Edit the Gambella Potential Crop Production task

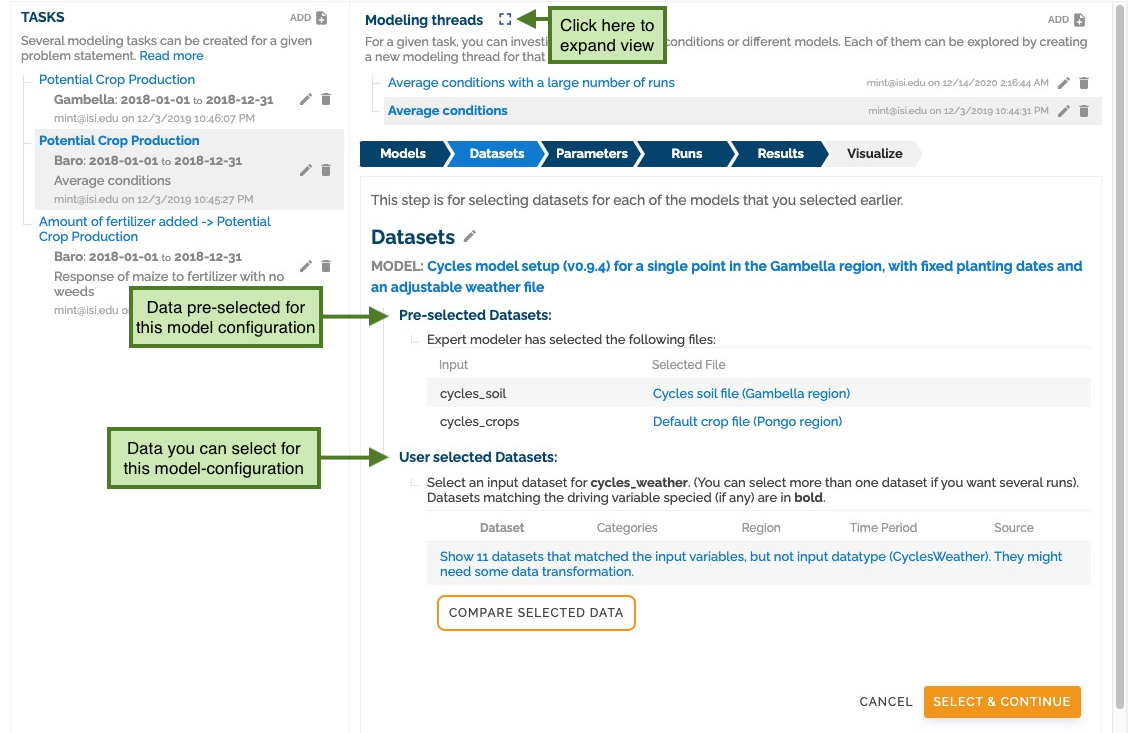tap(306, 99)
